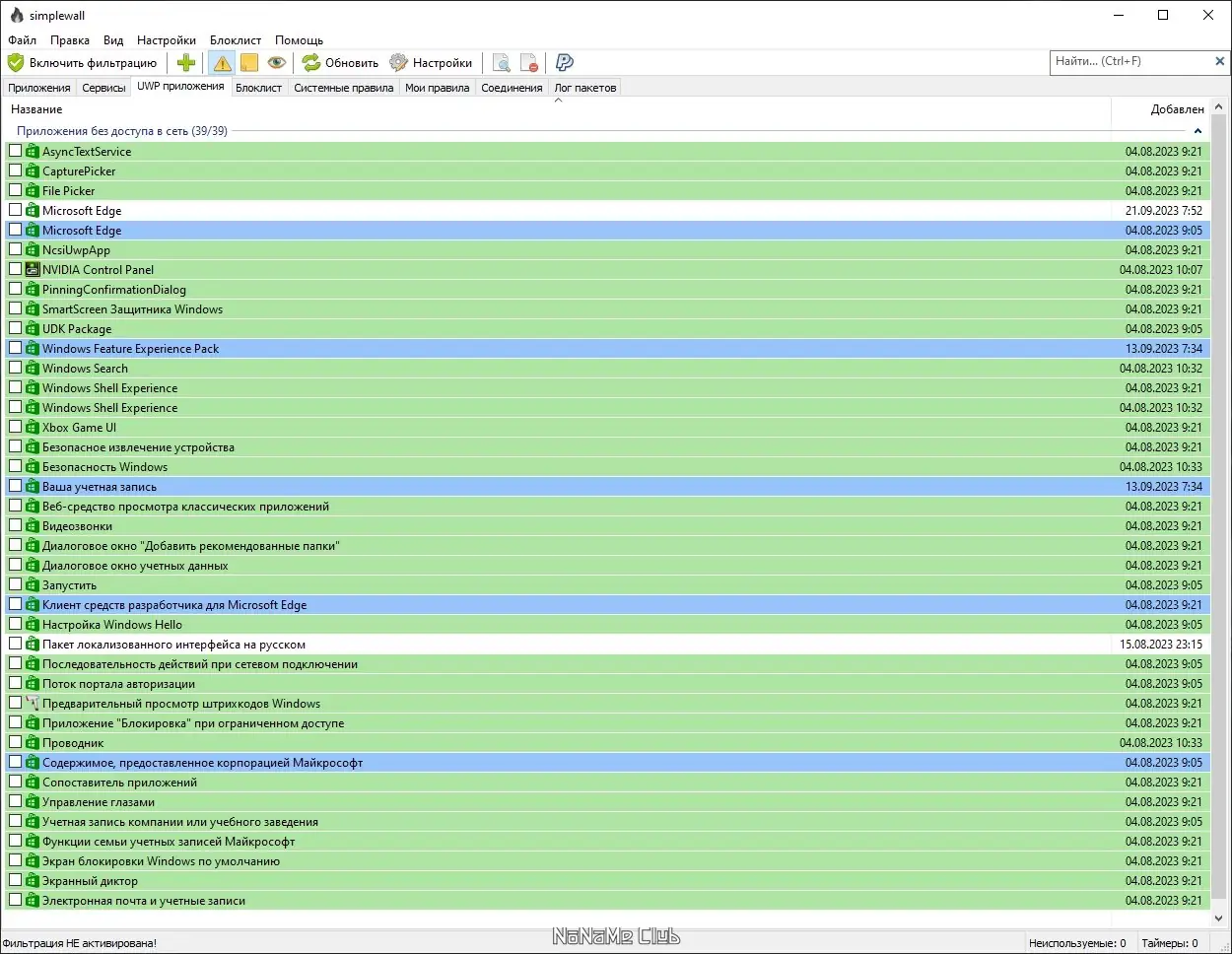This screenshot has width=1232, height=954.
Task: Open Настройки from the toolbar
Action: click(431, 63)
